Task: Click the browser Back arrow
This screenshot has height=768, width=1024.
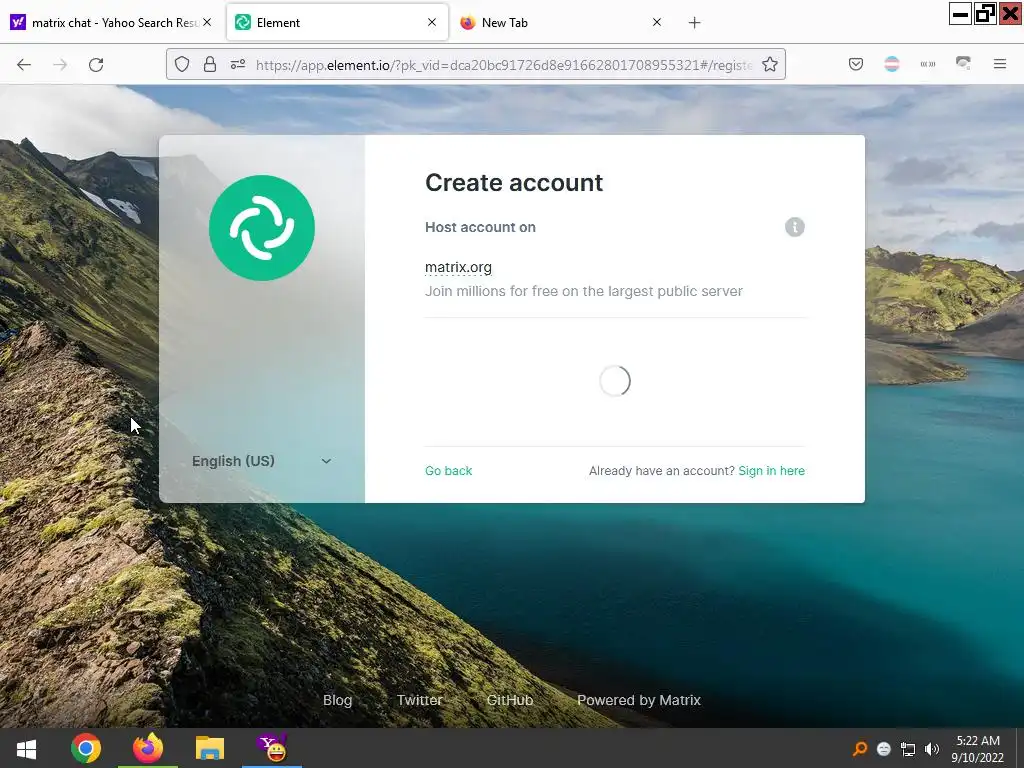Action: (24, 65)
